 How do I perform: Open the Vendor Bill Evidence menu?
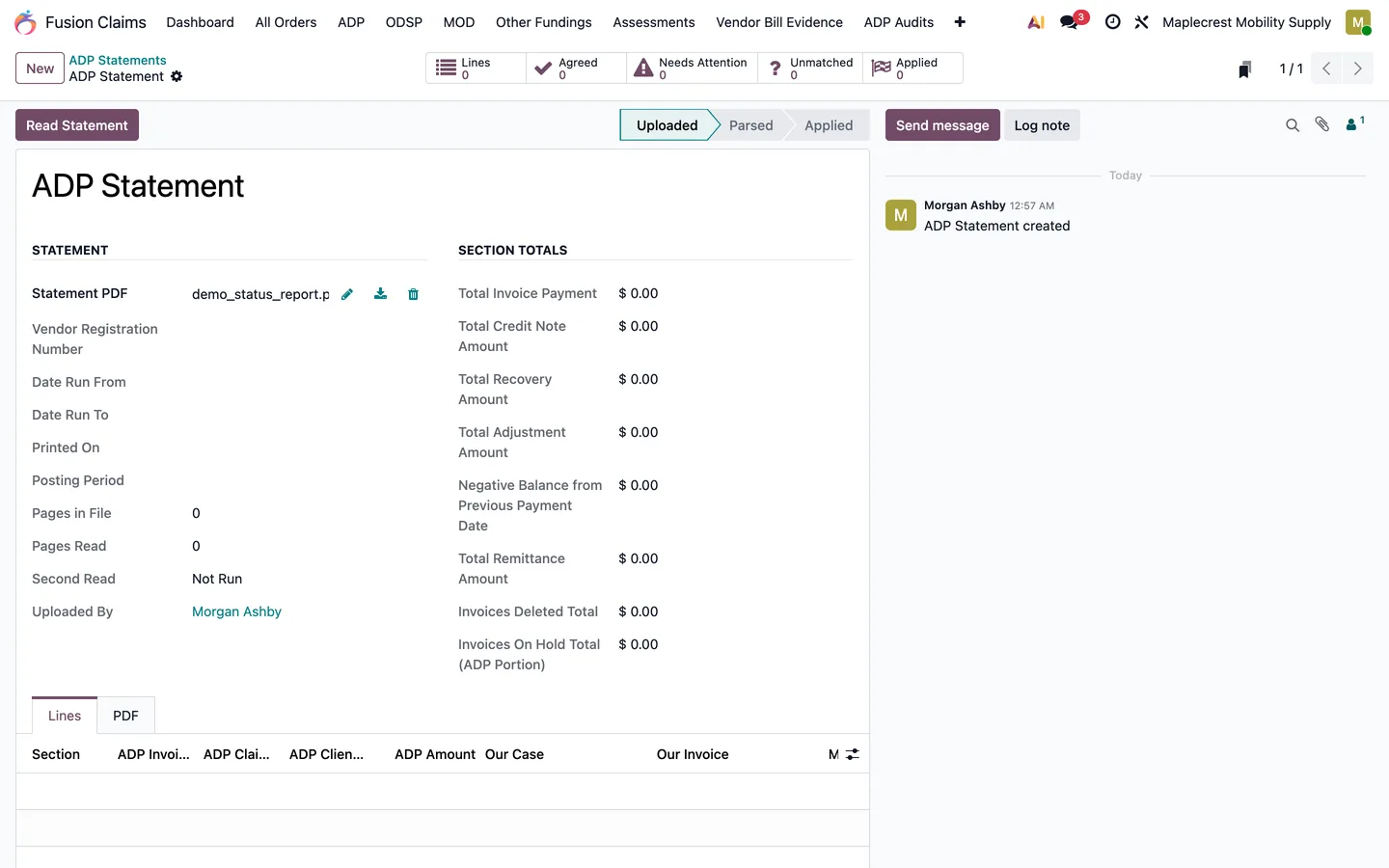click(779, 22)
